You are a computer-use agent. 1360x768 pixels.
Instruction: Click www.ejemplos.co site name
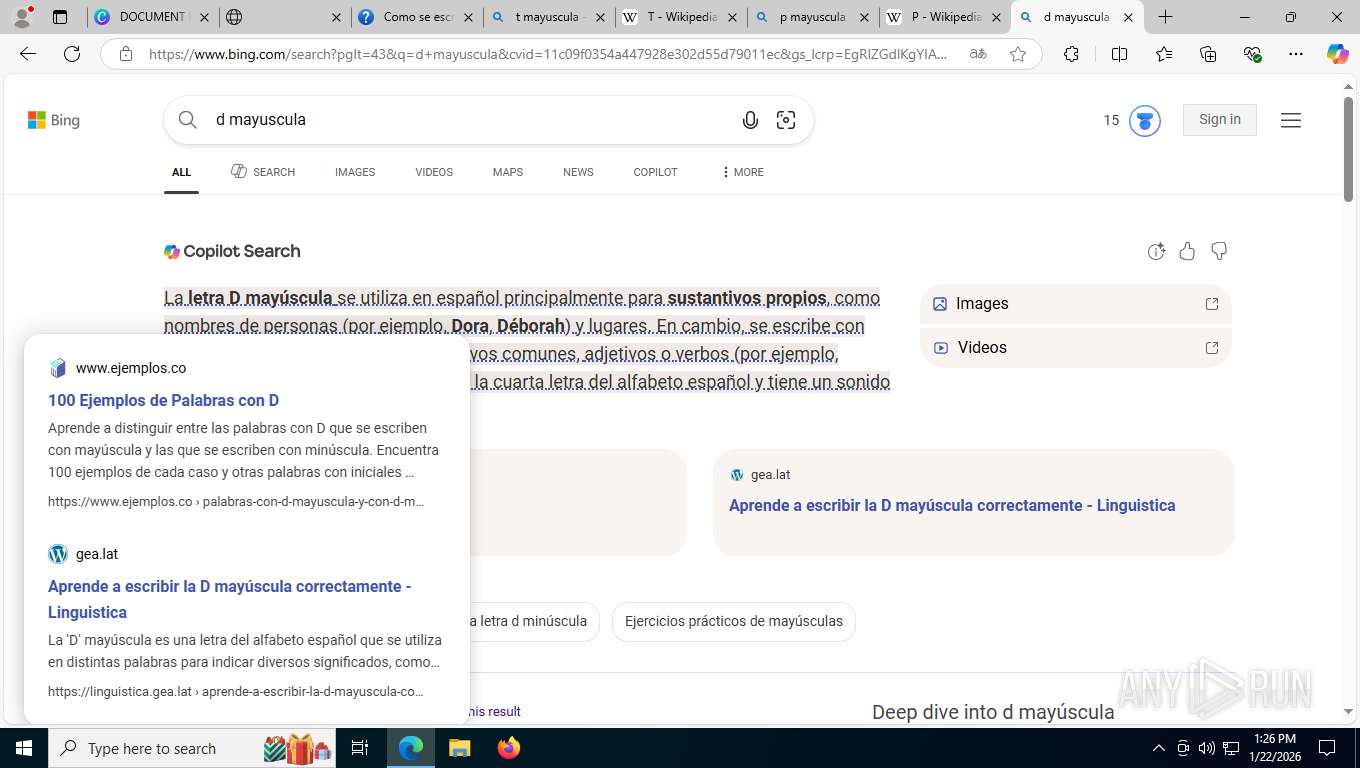pyautogui.click(x=131, y=368)
